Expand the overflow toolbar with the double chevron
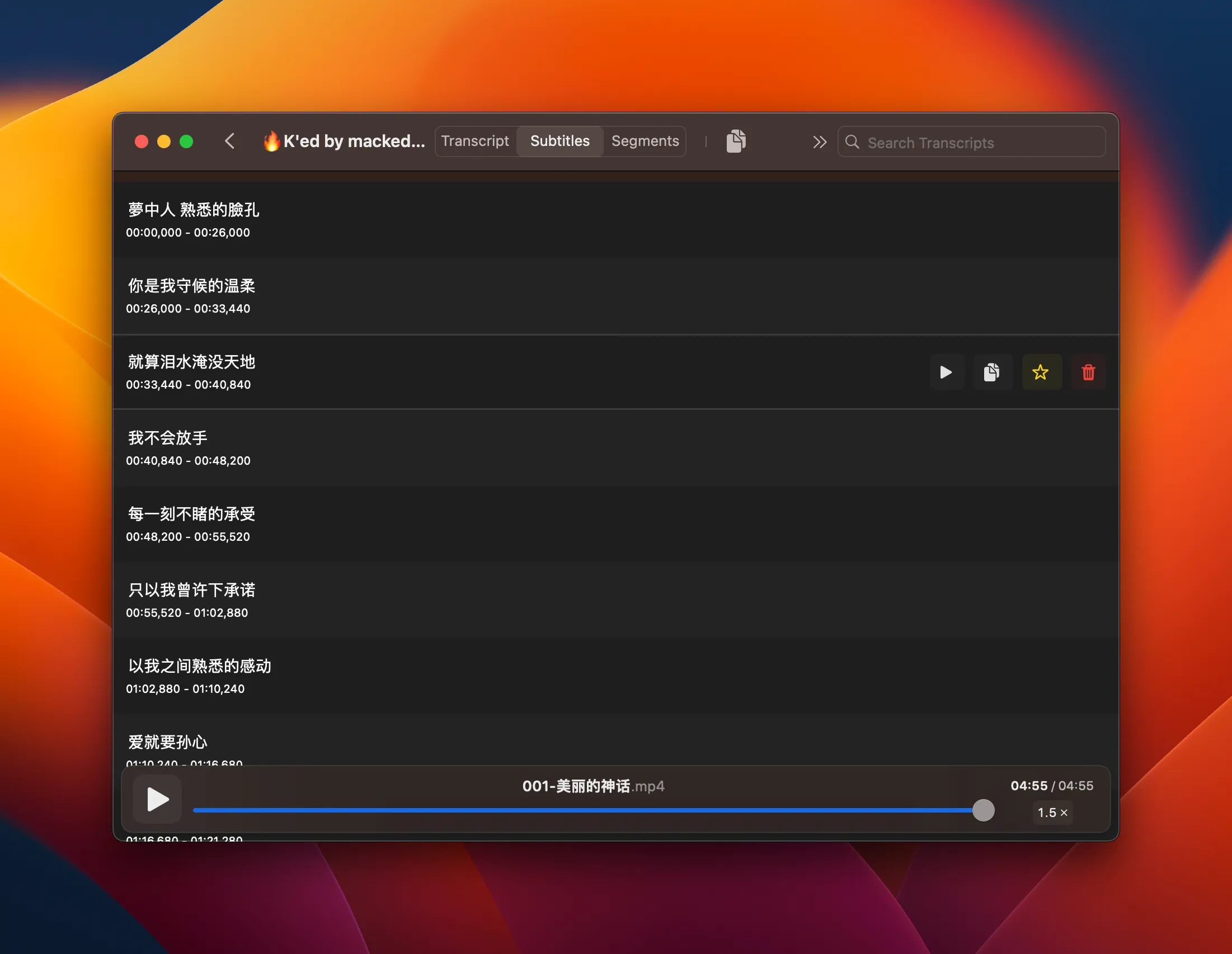The image size is (1232, 954). pos(820,141)
